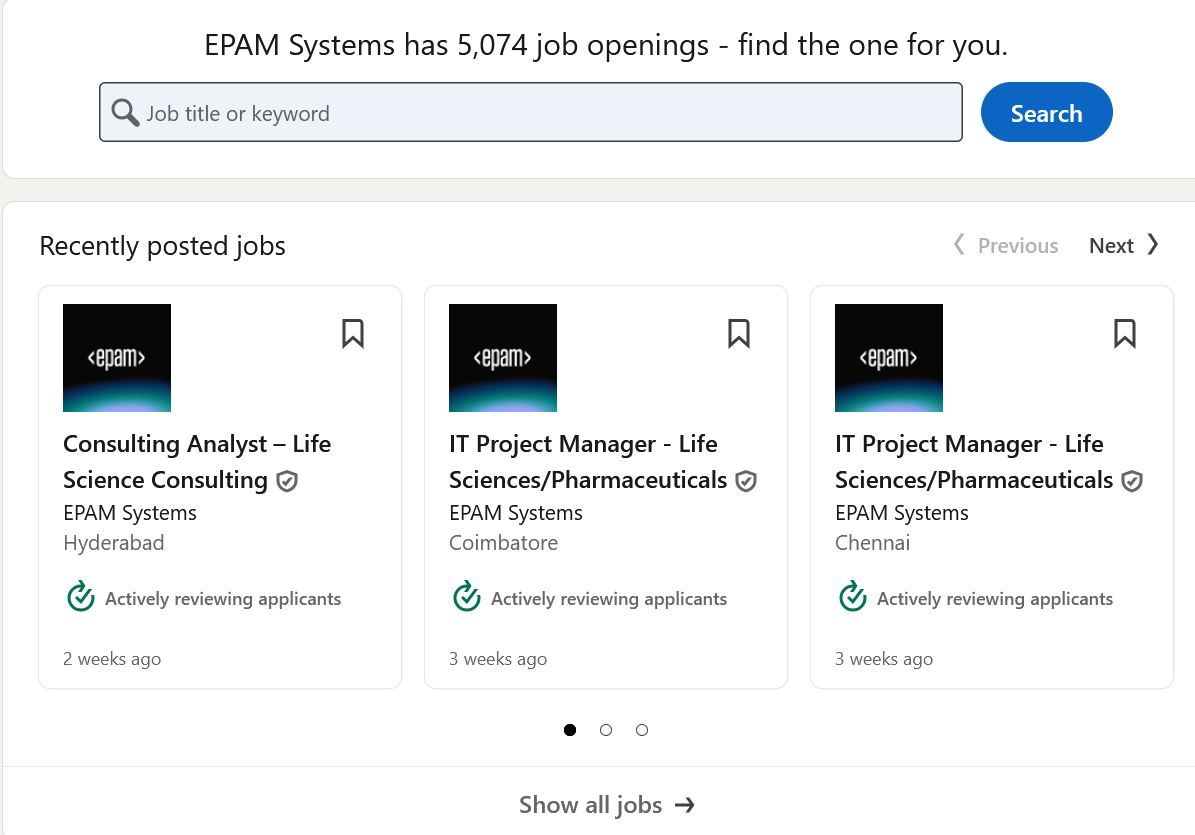Click the Search button
The width and height of the screenshot is (1195, 835).
1046,112
